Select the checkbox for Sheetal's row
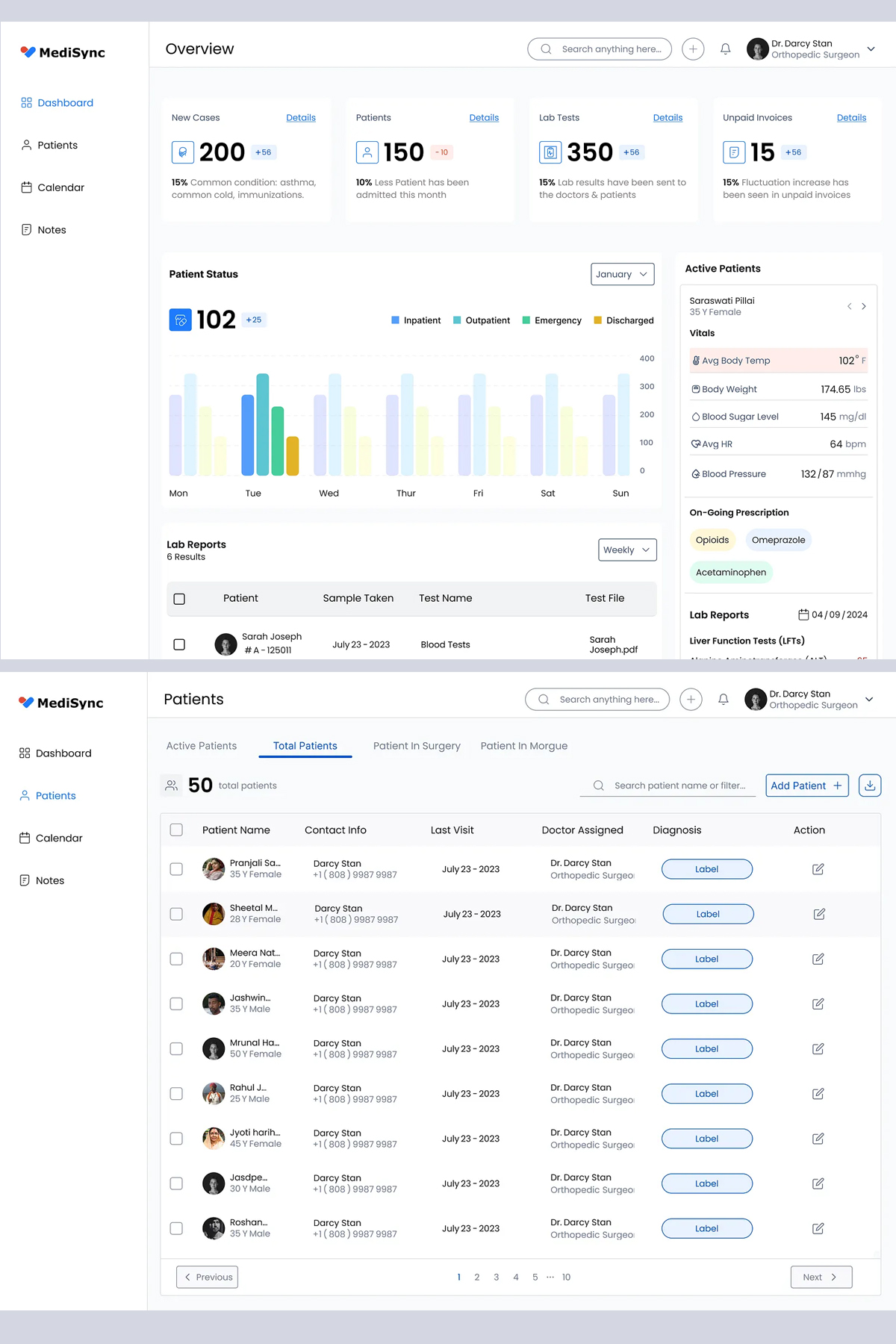 pyautogui.click(x=176, y=914)
